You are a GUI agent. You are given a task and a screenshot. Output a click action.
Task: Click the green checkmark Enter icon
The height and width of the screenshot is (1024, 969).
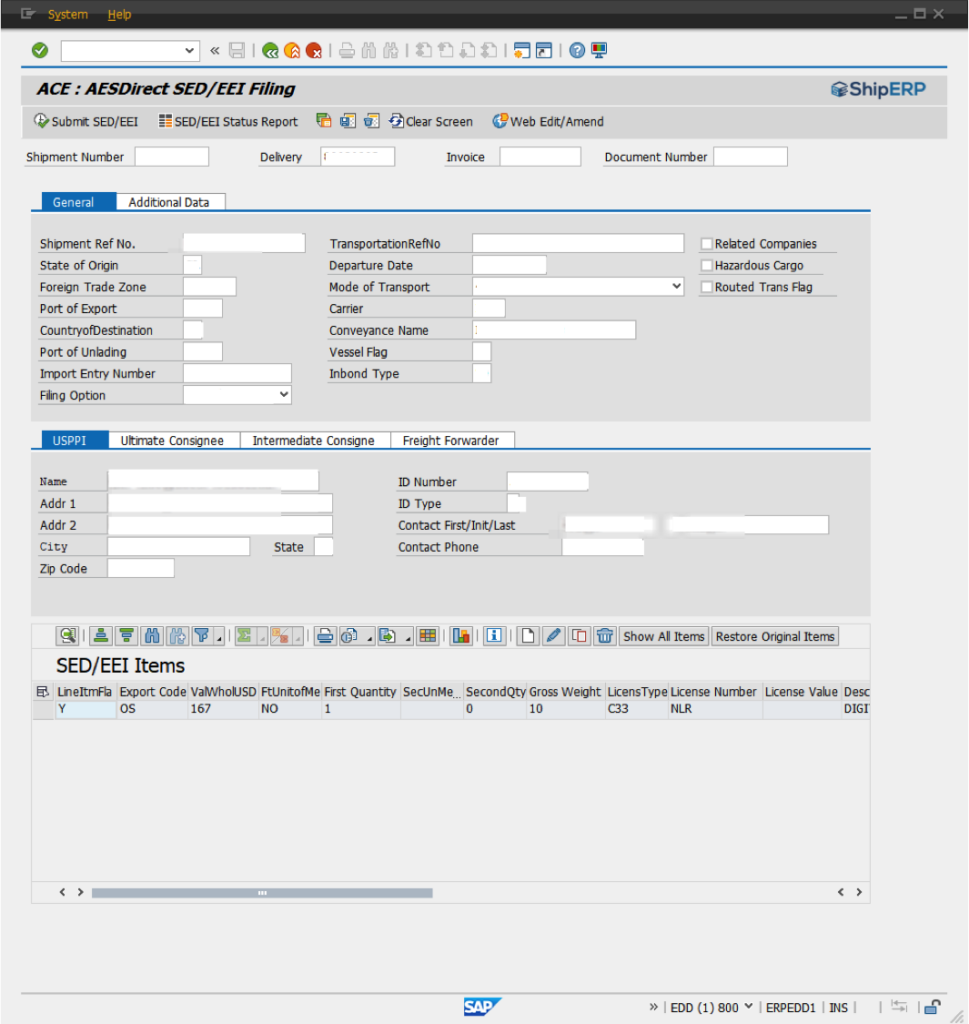40,50
